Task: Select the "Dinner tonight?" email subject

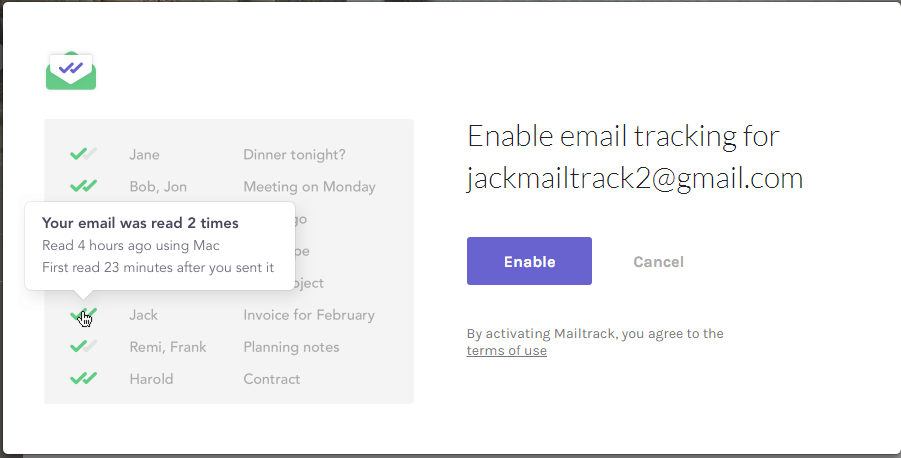Action: pos(294,154)
